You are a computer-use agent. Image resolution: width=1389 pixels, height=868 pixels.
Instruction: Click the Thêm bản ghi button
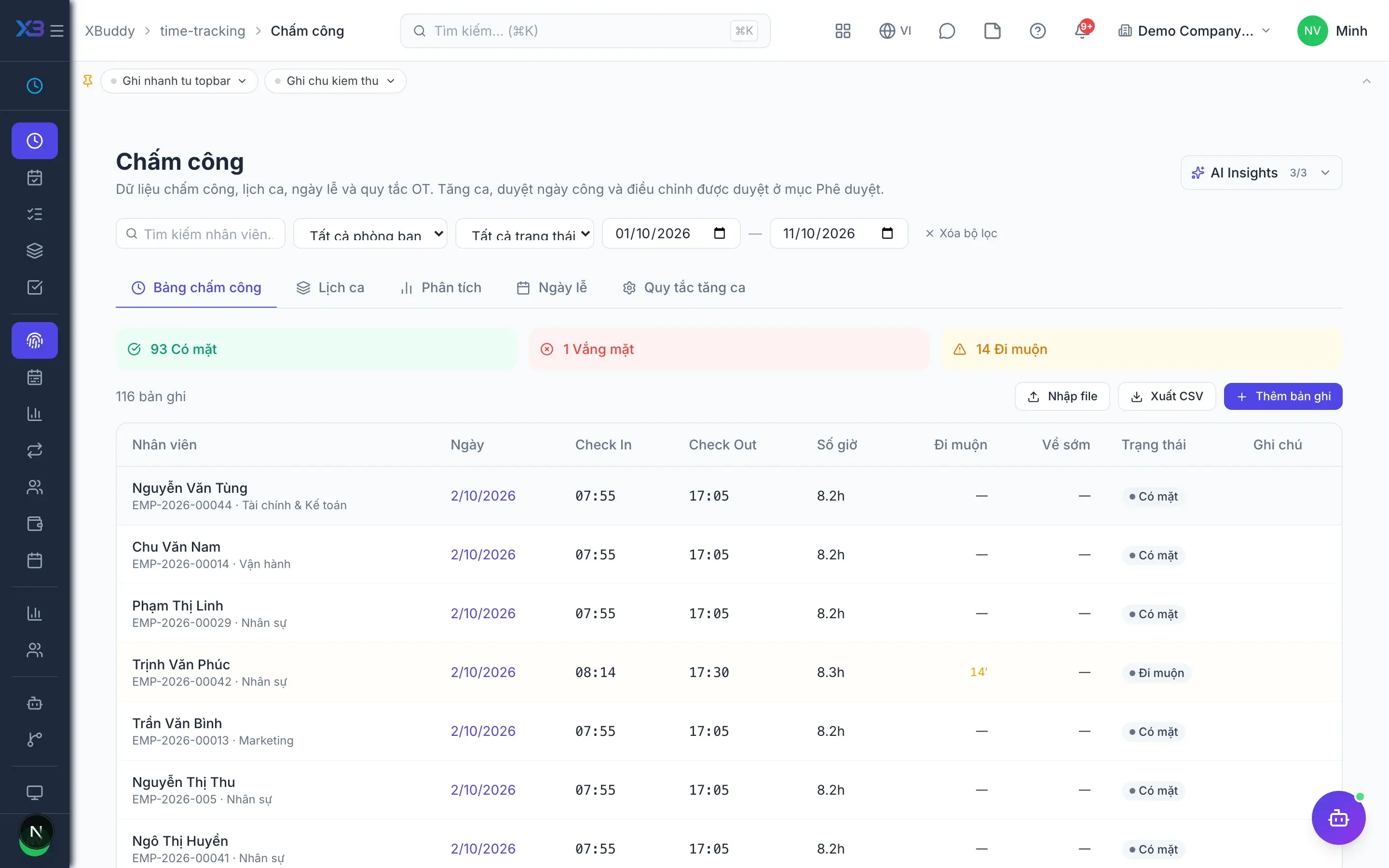[x=1283, y=397]
